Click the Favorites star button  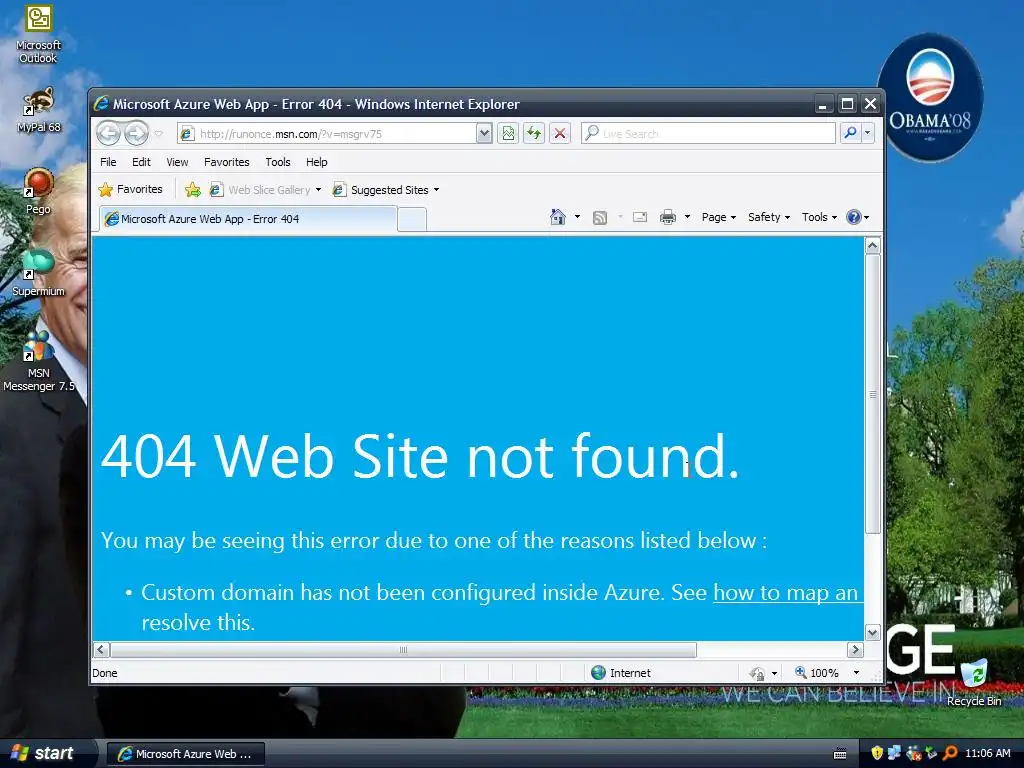[x=130, y=189]
